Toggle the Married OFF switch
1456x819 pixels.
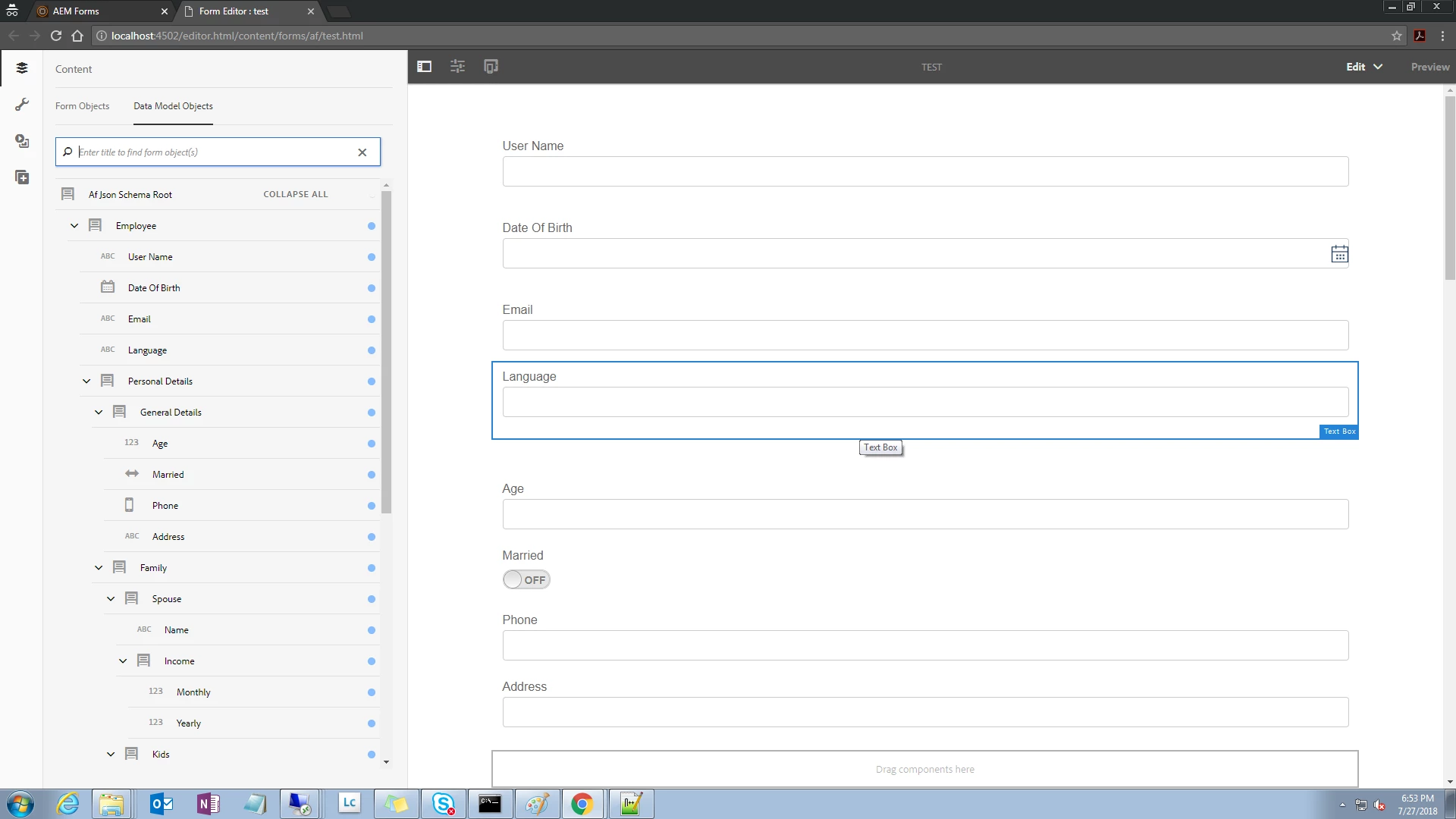coord(526,580)
